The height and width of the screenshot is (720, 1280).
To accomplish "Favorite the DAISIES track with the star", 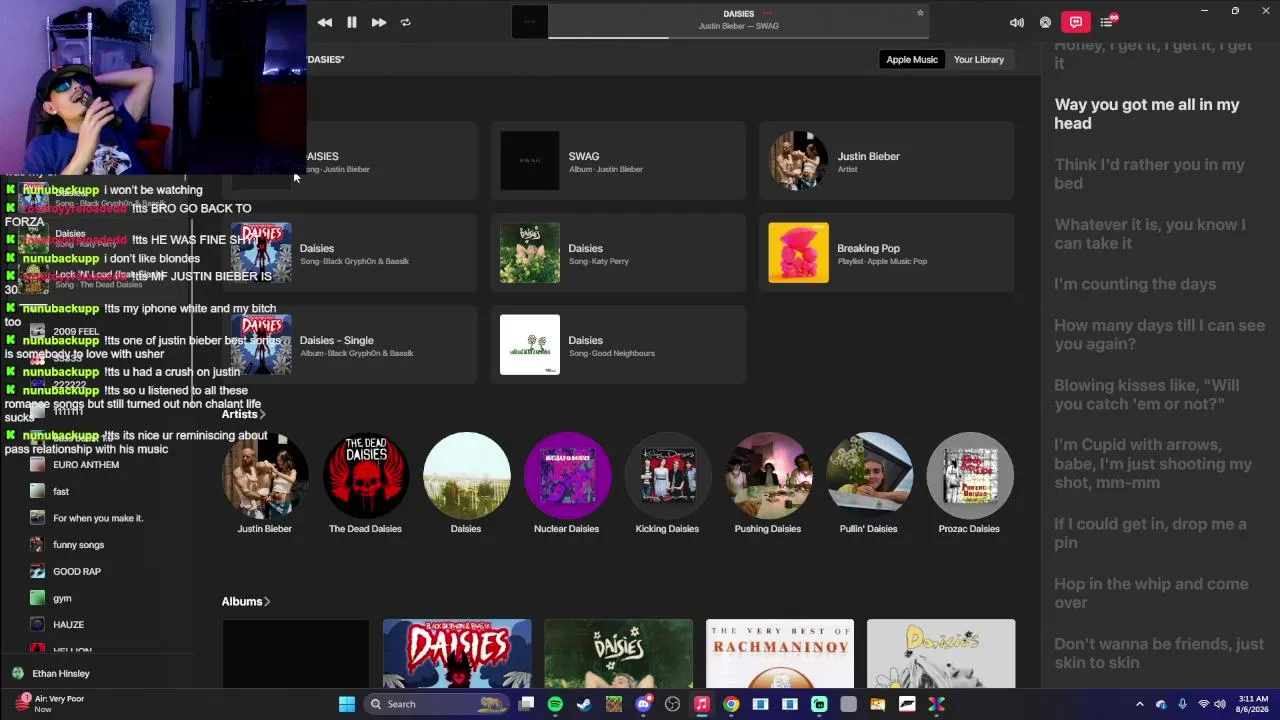I will (920, 13).
